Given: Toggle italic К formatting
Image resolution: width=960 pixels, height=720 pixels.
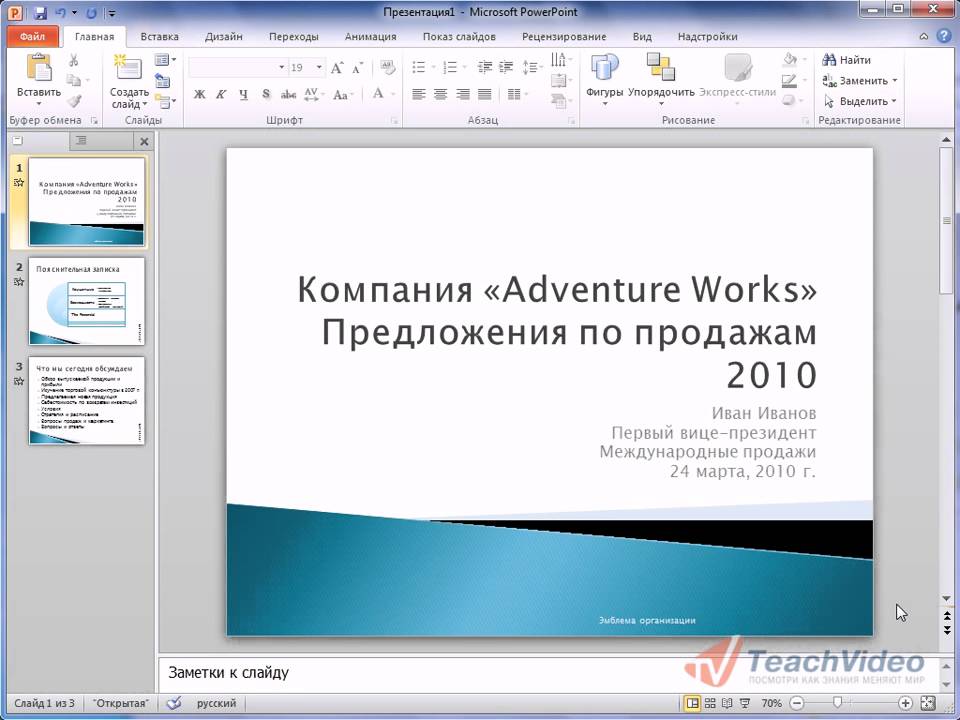Looking at the screenshot, I should coord(221,94).
